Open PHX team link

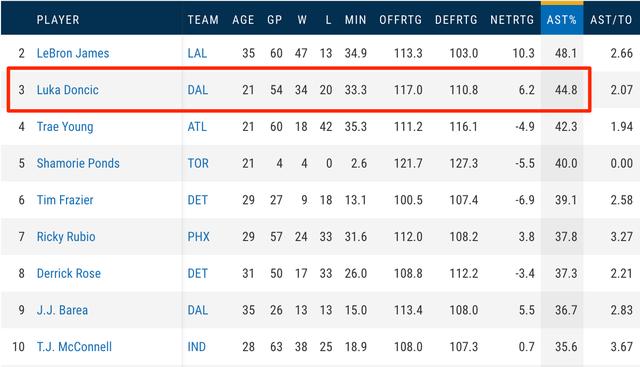click(198, 237)
